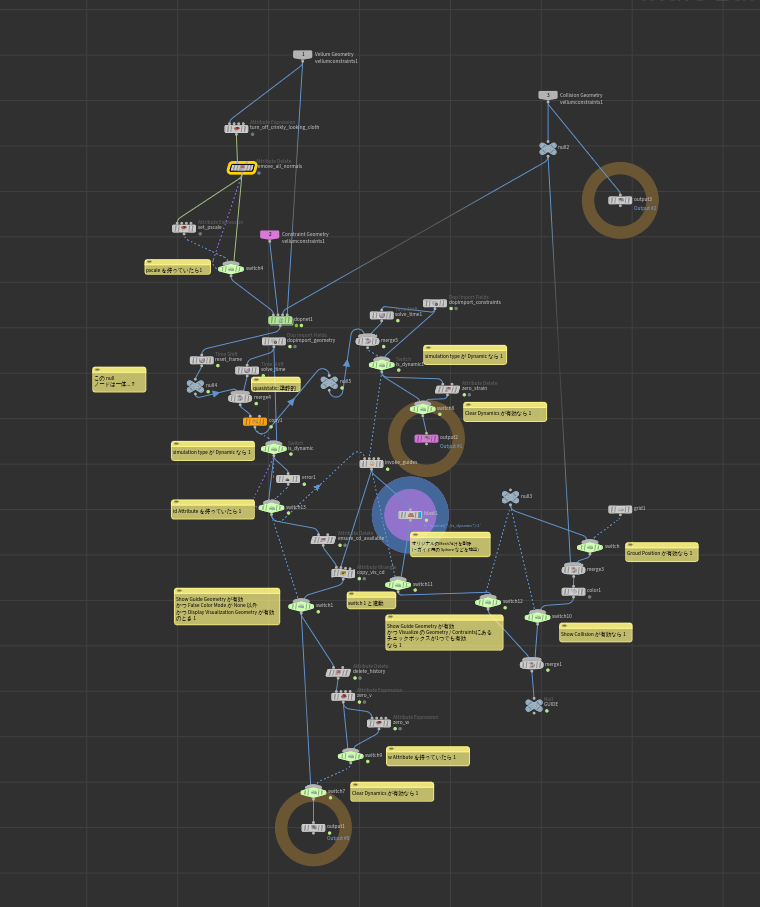The image size is (760, 907).
Task: Select the grid1 node
Action: 620,510
